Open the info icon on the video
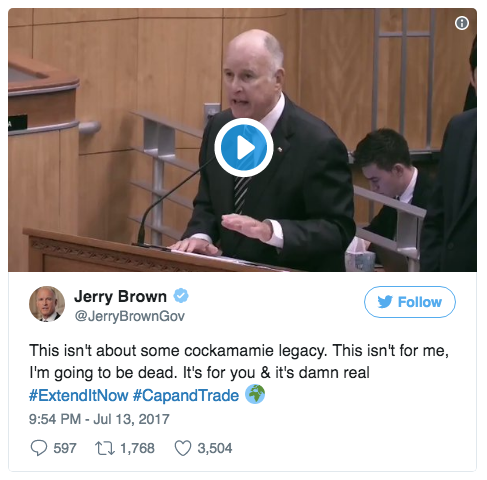Image resolution: width=487 pixels, height=480 pixels. tap(462, 23)
